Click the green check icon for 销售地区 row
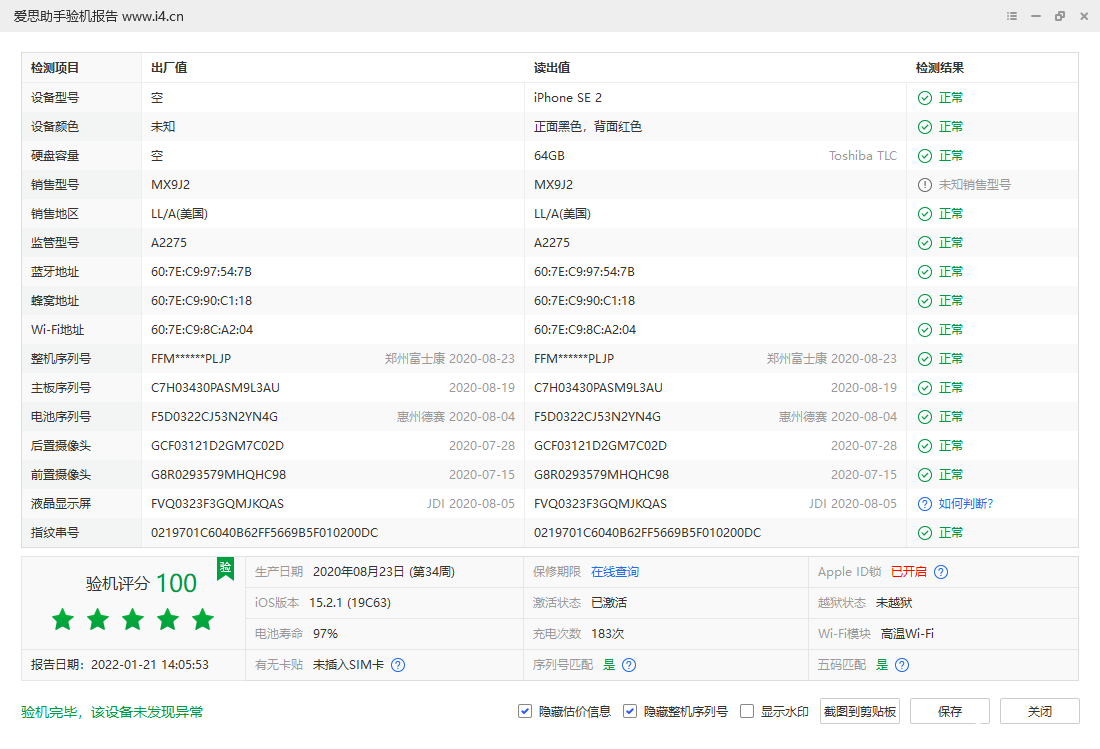This screenshot has height=749, width=1100. [x=925, y=214]
